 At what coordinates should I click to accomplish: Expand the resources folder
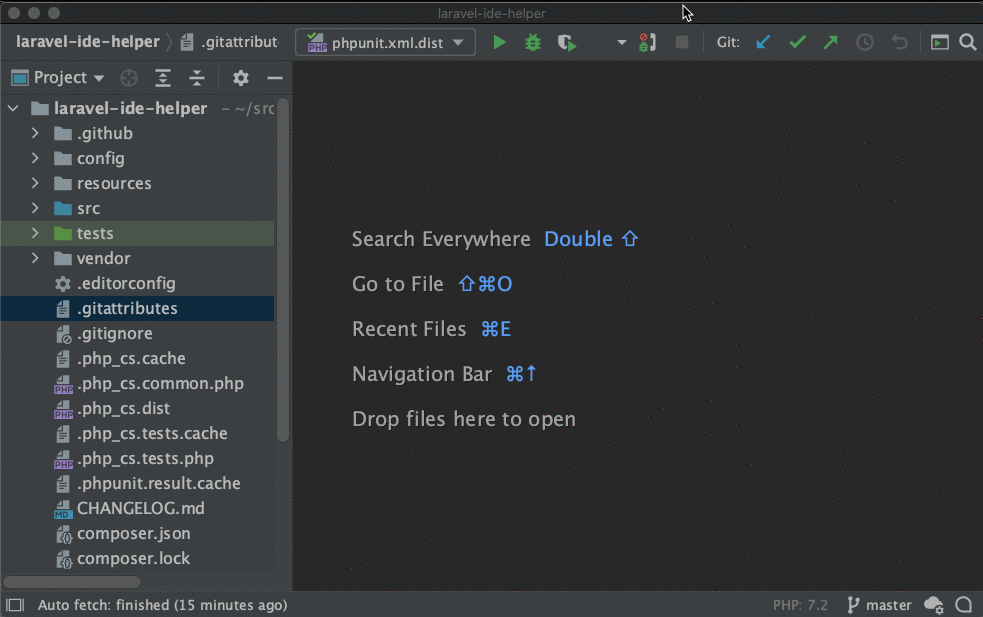[x=35, y=183]
